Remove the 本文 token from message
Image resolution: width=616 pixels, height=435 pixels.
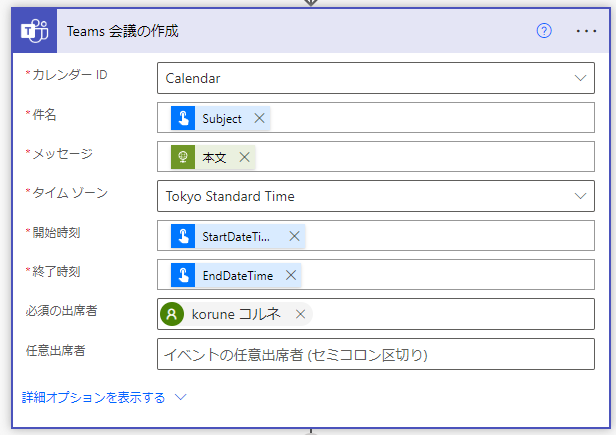tap(244, 157)
